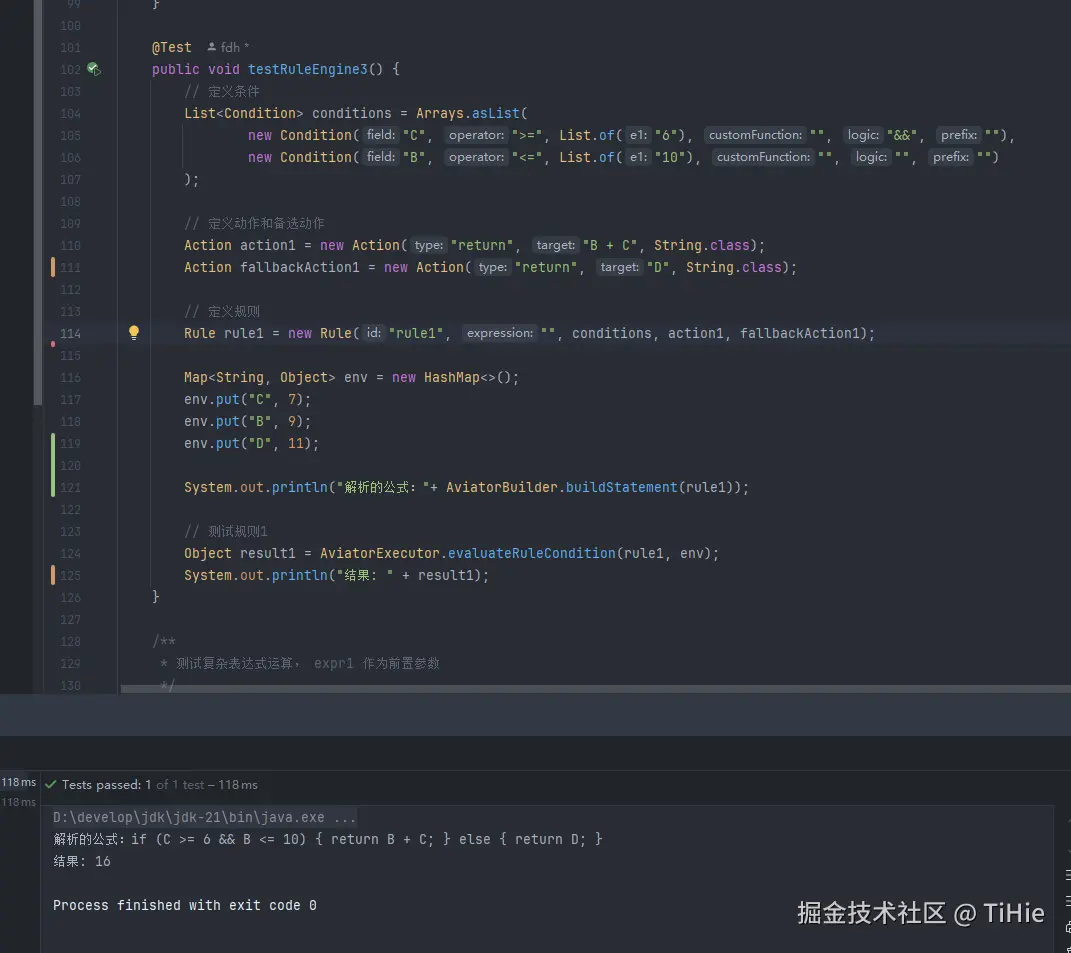This screenshot has width=1071, height=953.
Task: Click the Tests passed: 1 of 1 test status text
Action: (x=160, y=784)
